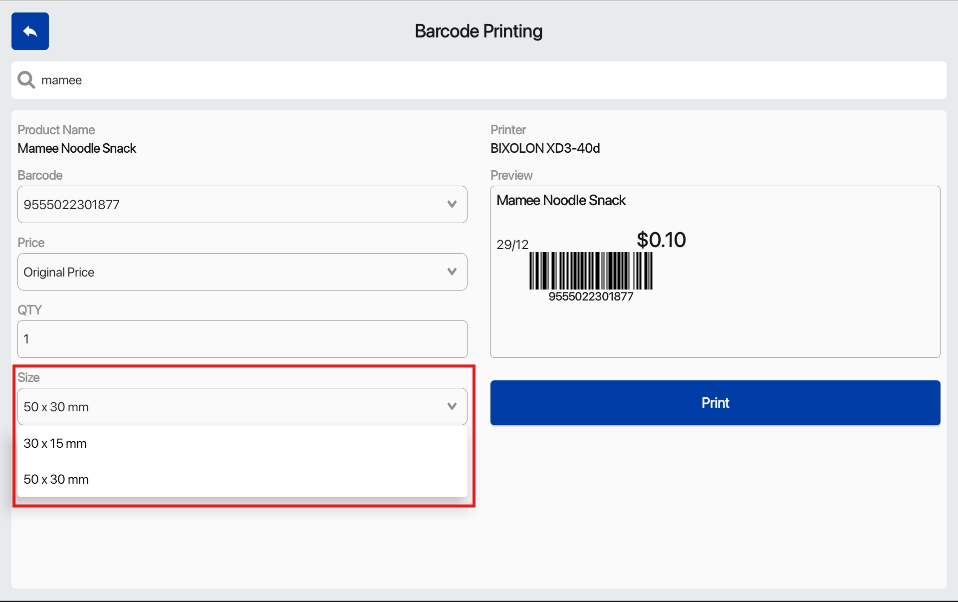Click the Mamee Noodle Snack preview title
958x602 pixels.
561,201
